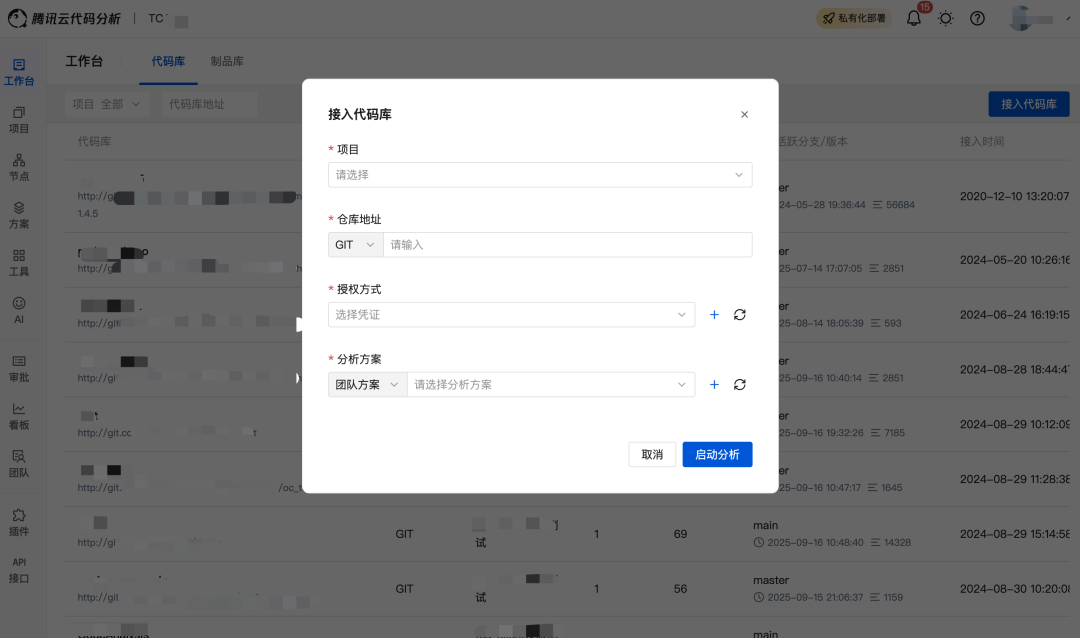Open the GIT repository type dropdown
Image resolution: width=1080 pixels, height=638 pixels.
coord(355,245)
